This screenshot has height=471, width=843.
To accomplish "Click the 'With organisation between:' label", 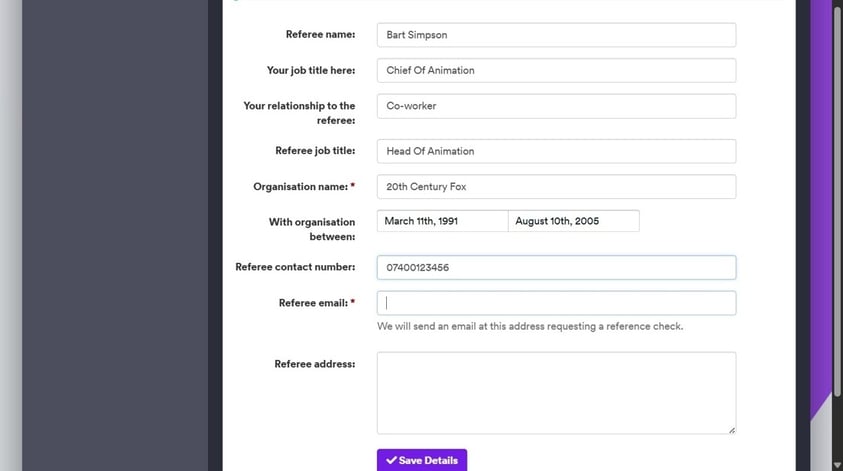I will (311, 229).
